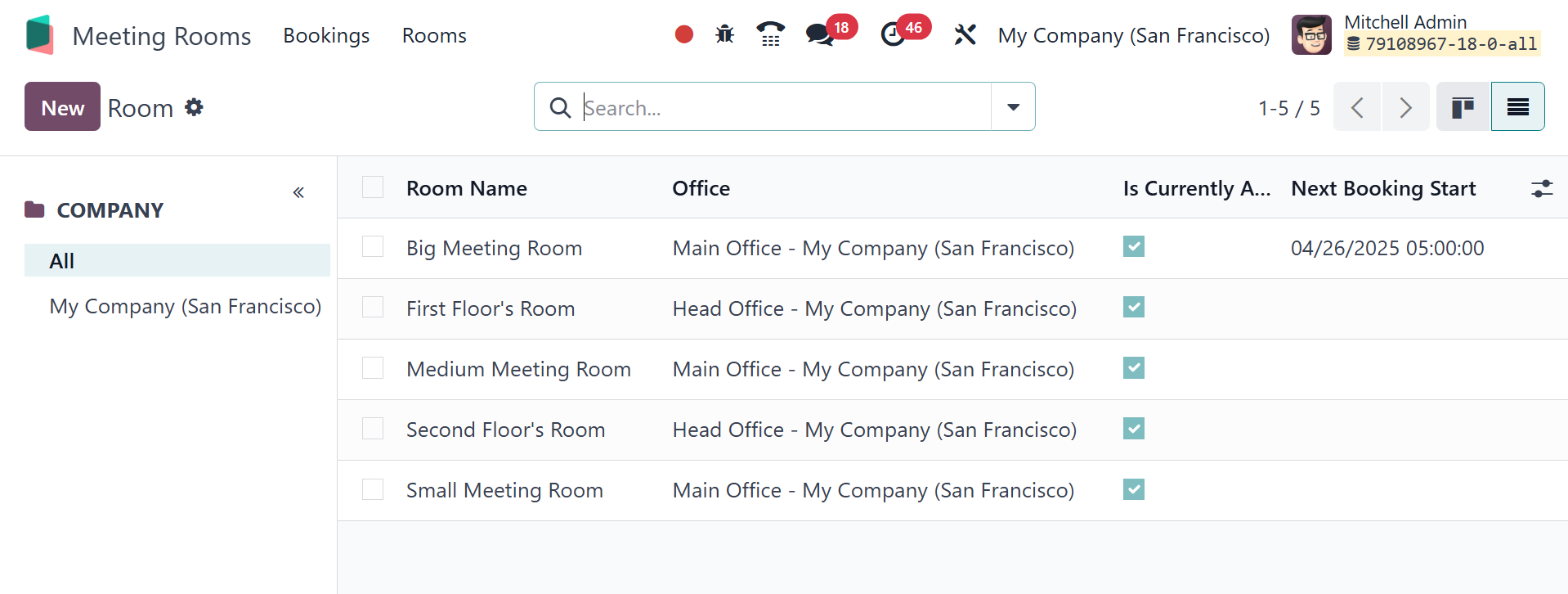Click the New button
Screen dimensions: 1568x594
(x=62, y=107)
